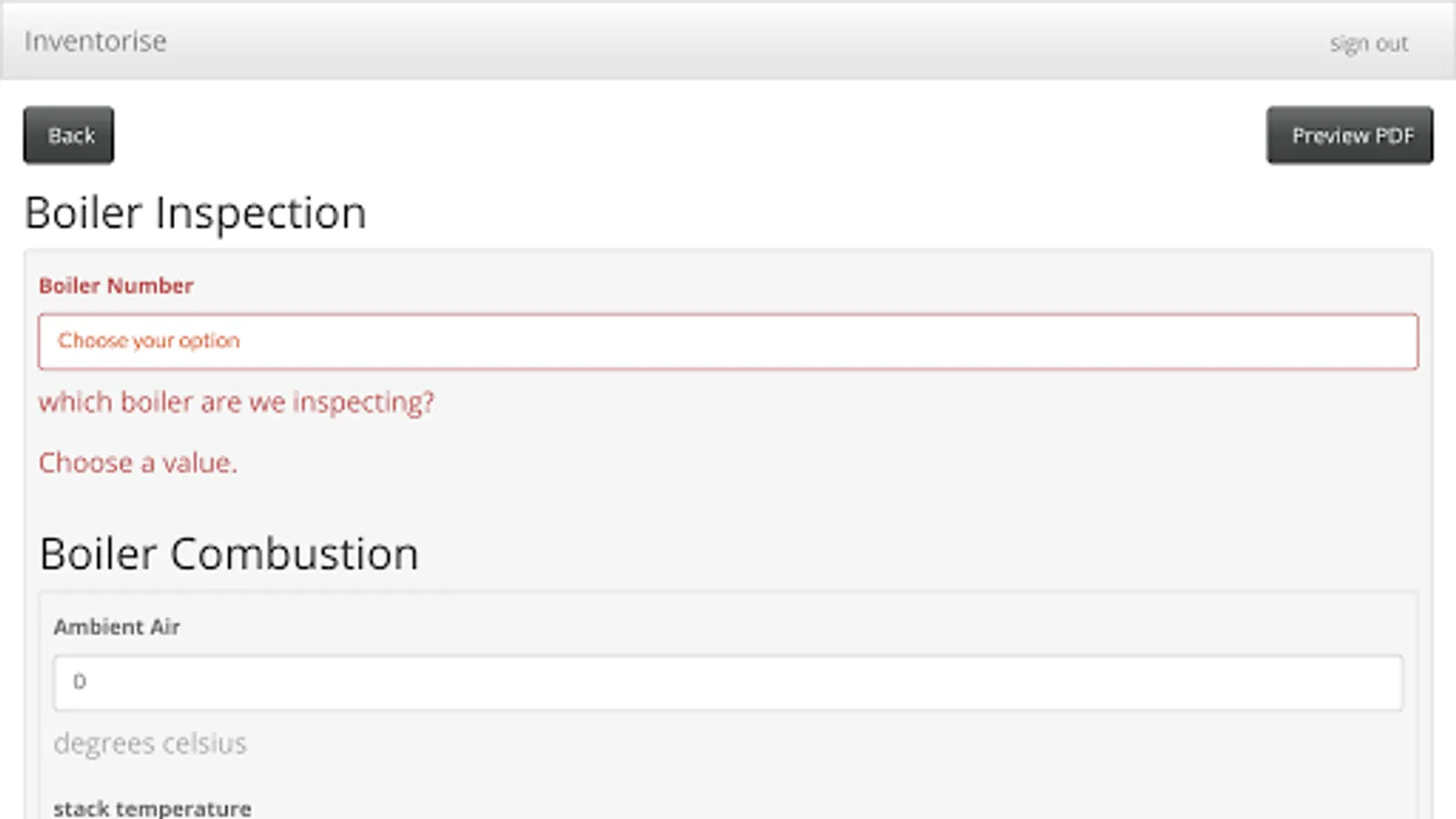
Task: Open the Boiler Number dropdown
Action: tap(728, 341)
